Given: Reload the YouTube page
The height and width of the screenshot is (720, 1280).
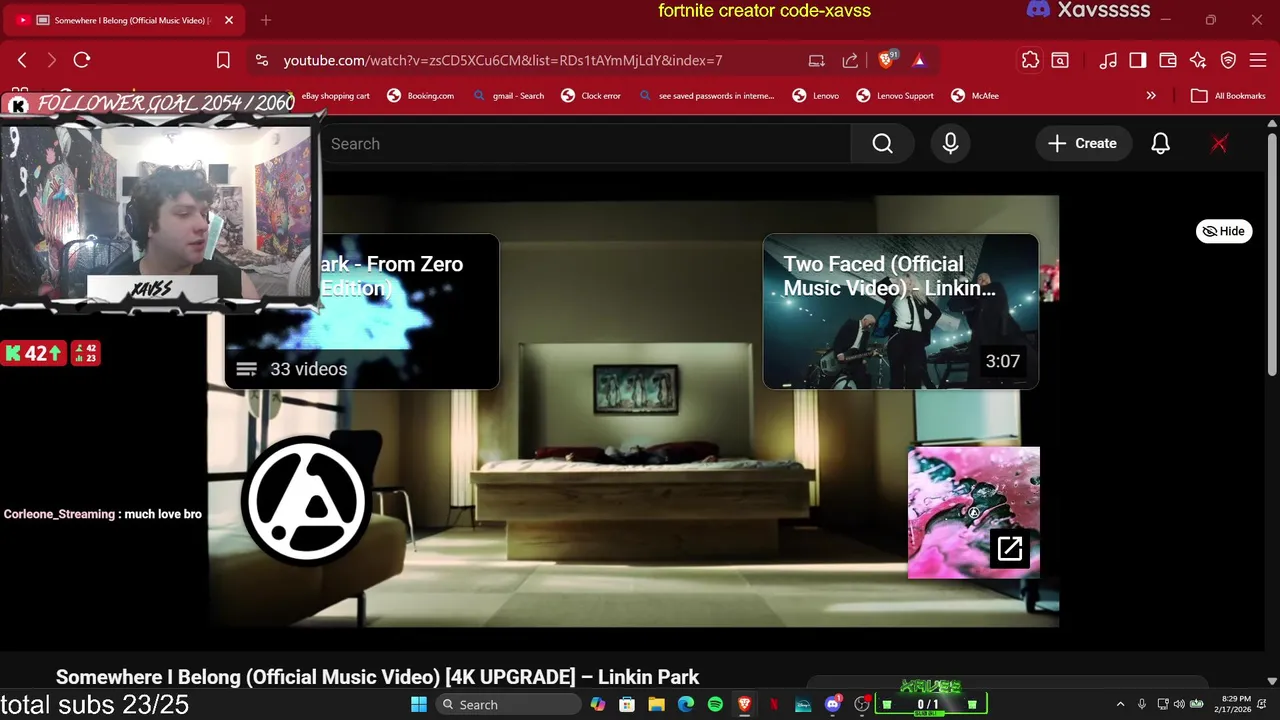Looking at the screenshot, I should [82, 60].
